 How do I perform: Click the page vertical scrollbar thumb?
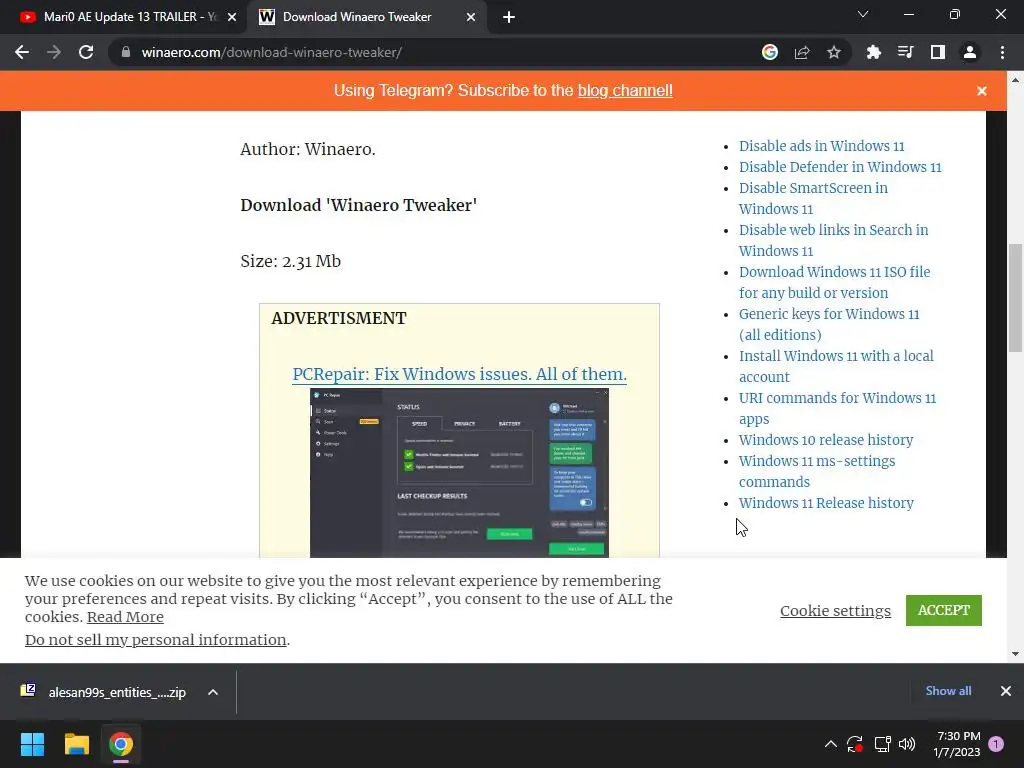click(x=1015, y=298)
